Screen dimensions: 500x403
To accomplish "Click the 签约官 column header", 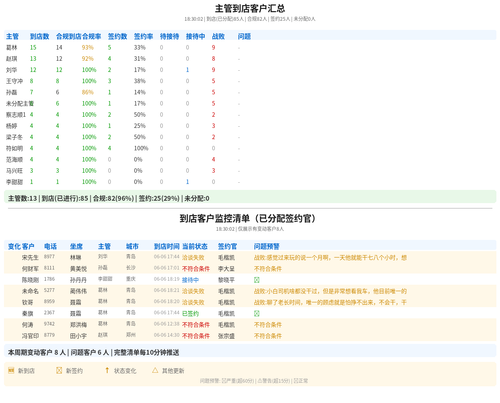I will tap(227, 246).
